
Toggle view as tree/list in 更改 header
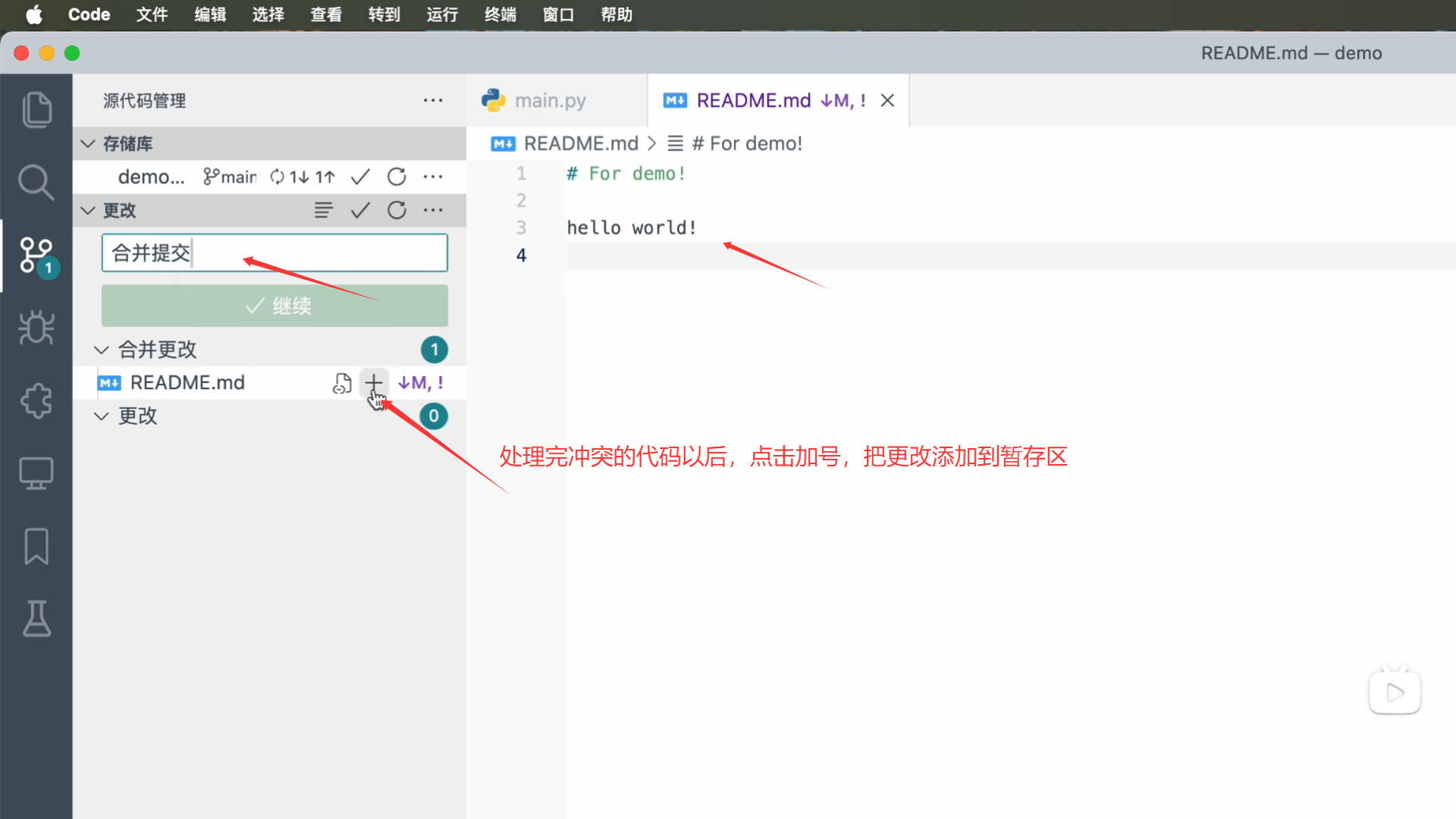pos(324,210)
